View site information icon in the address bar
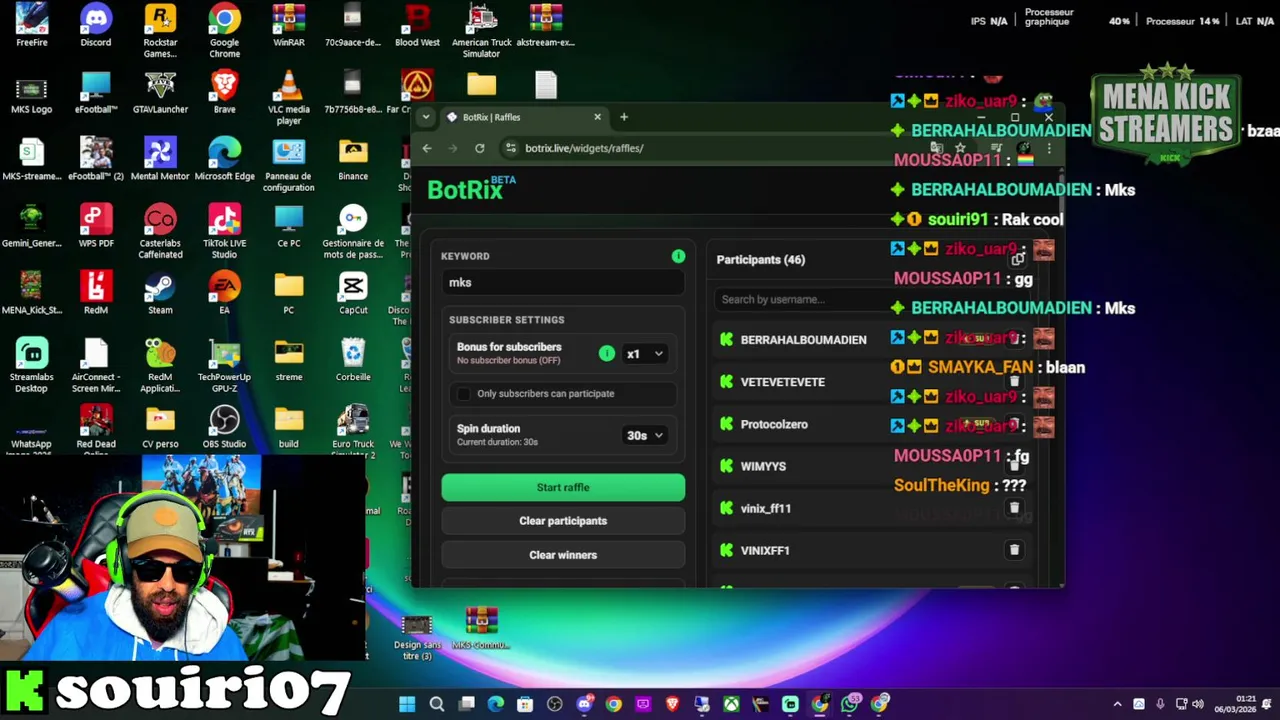Image resolution: width=1280 pixels, height=720 pixels. (511, 148)
